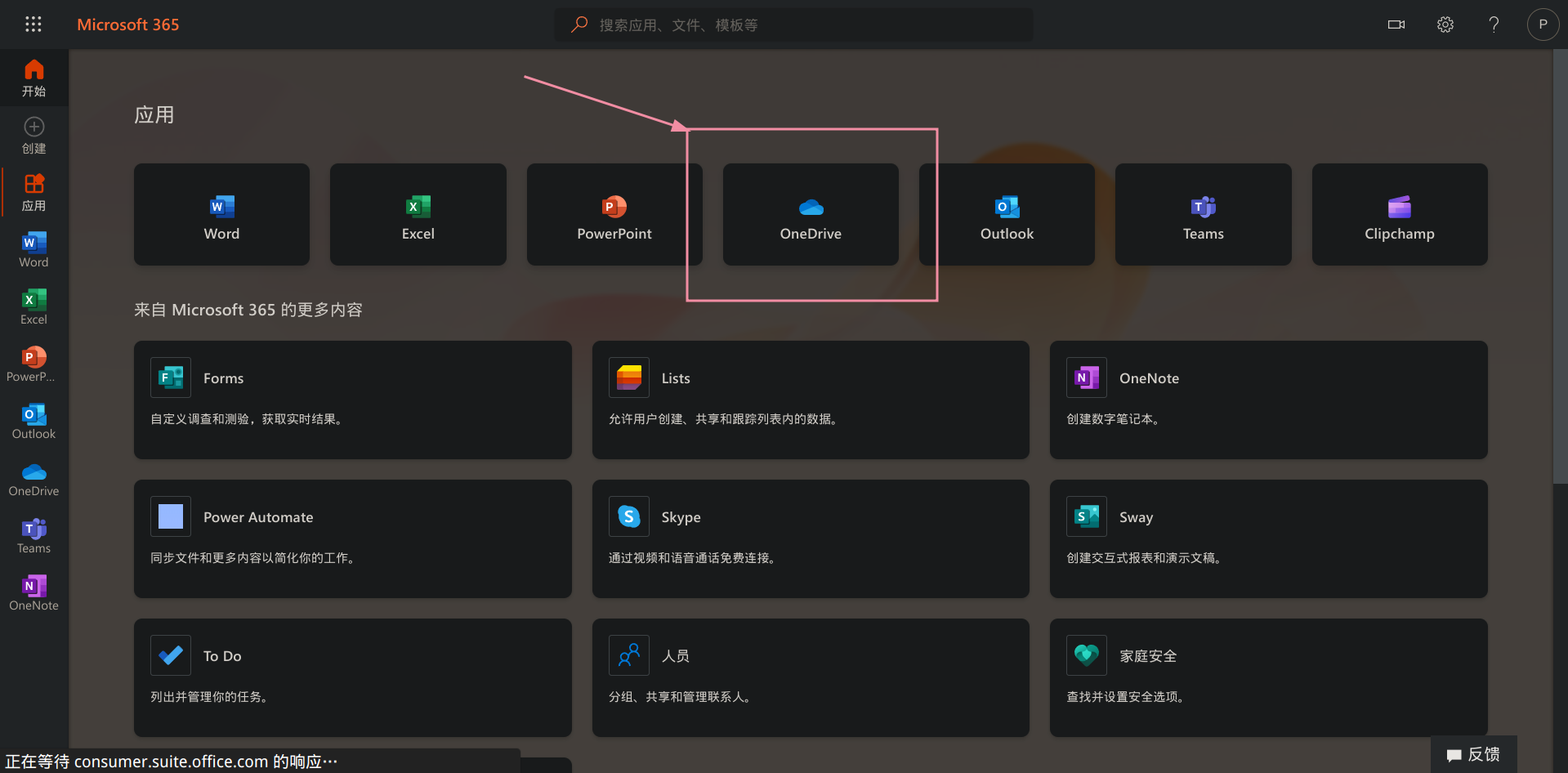Launch the Teams app tile
Viewport: 1568px width, 773px height.
[1204, 214]
